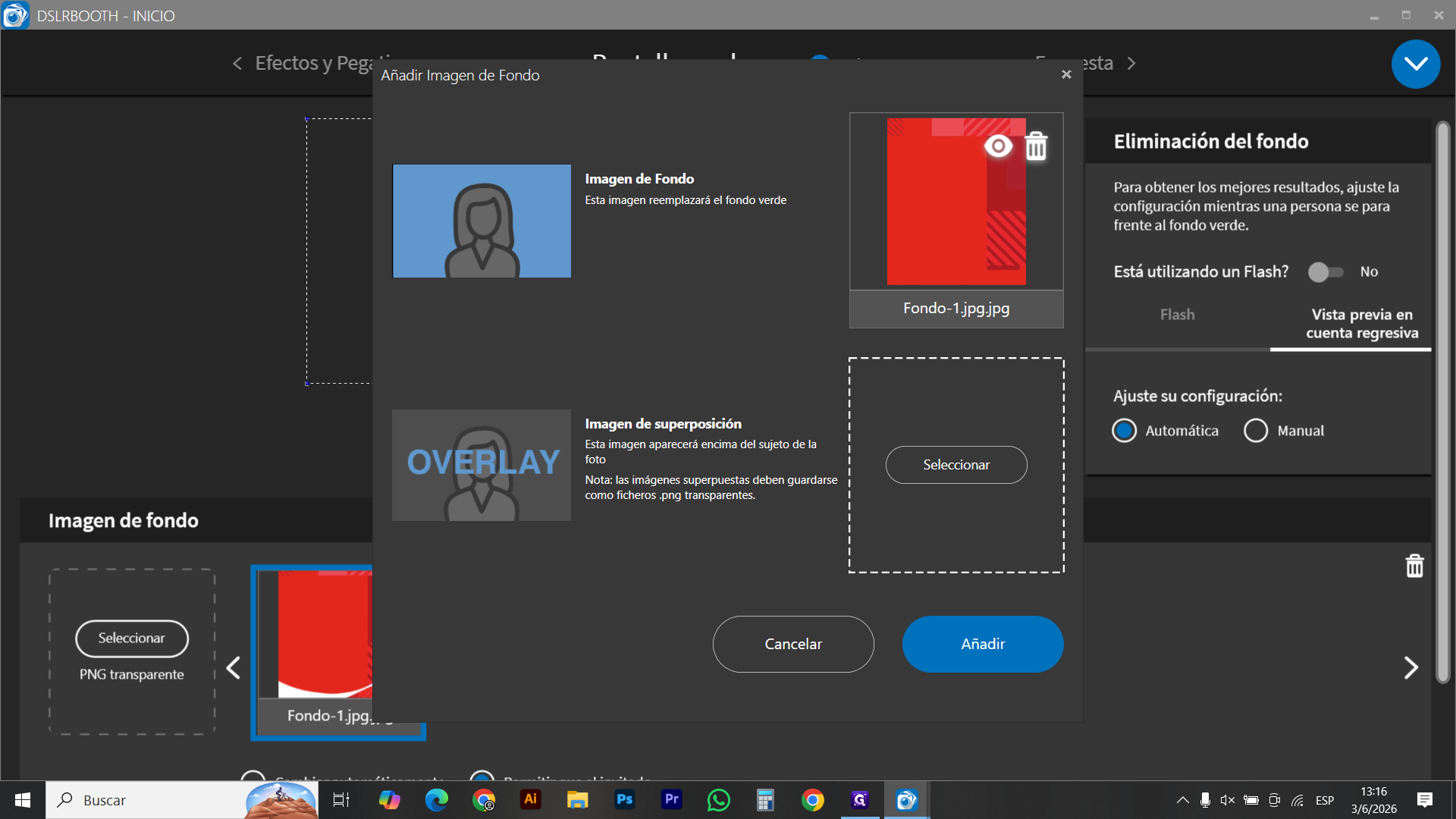This screenshot has width=1456, height=819.
Task: Select a PNG transparente background
Action: [132, 639]
